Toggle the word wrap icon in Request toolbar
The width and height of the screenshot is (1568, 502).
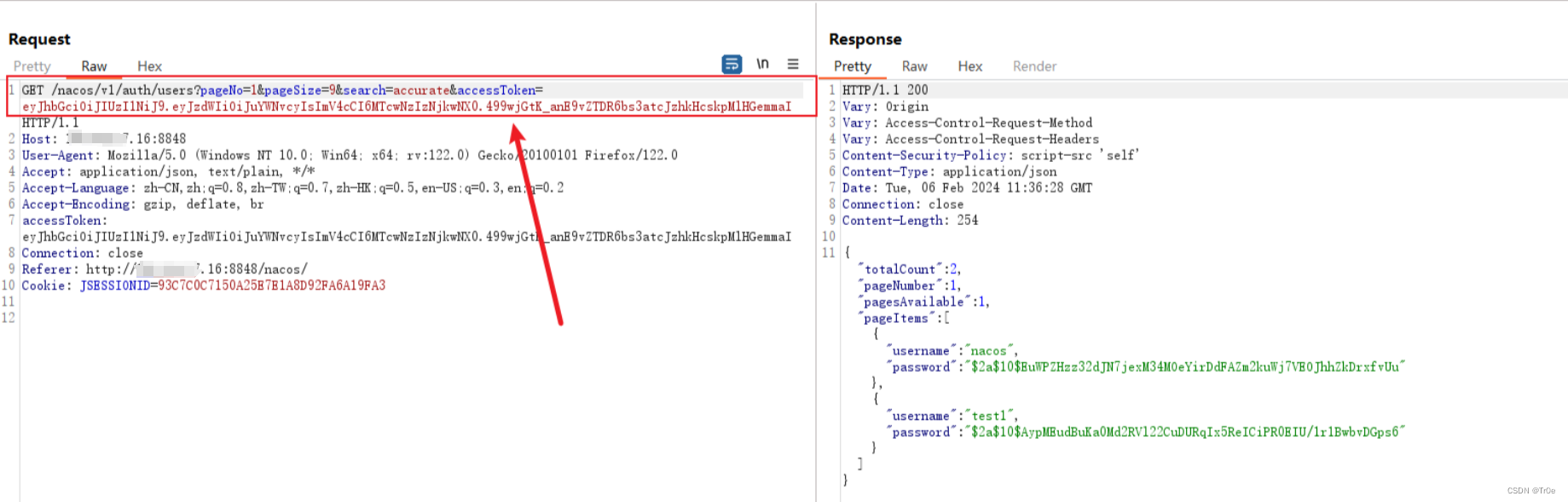click(x=732, y=64)
